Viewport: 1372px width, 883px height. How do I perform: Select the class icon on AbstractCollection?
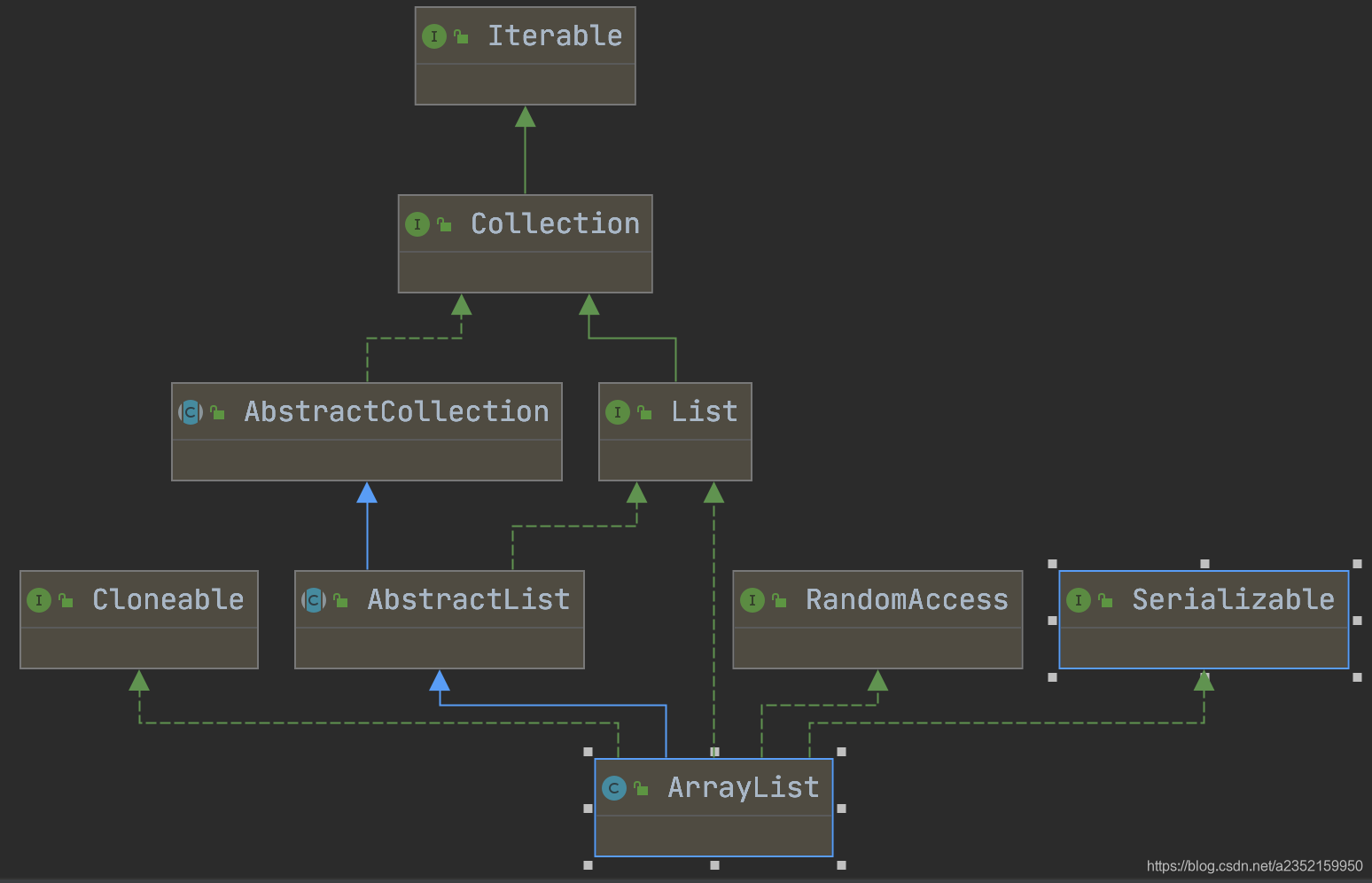[x=191, y=411]
